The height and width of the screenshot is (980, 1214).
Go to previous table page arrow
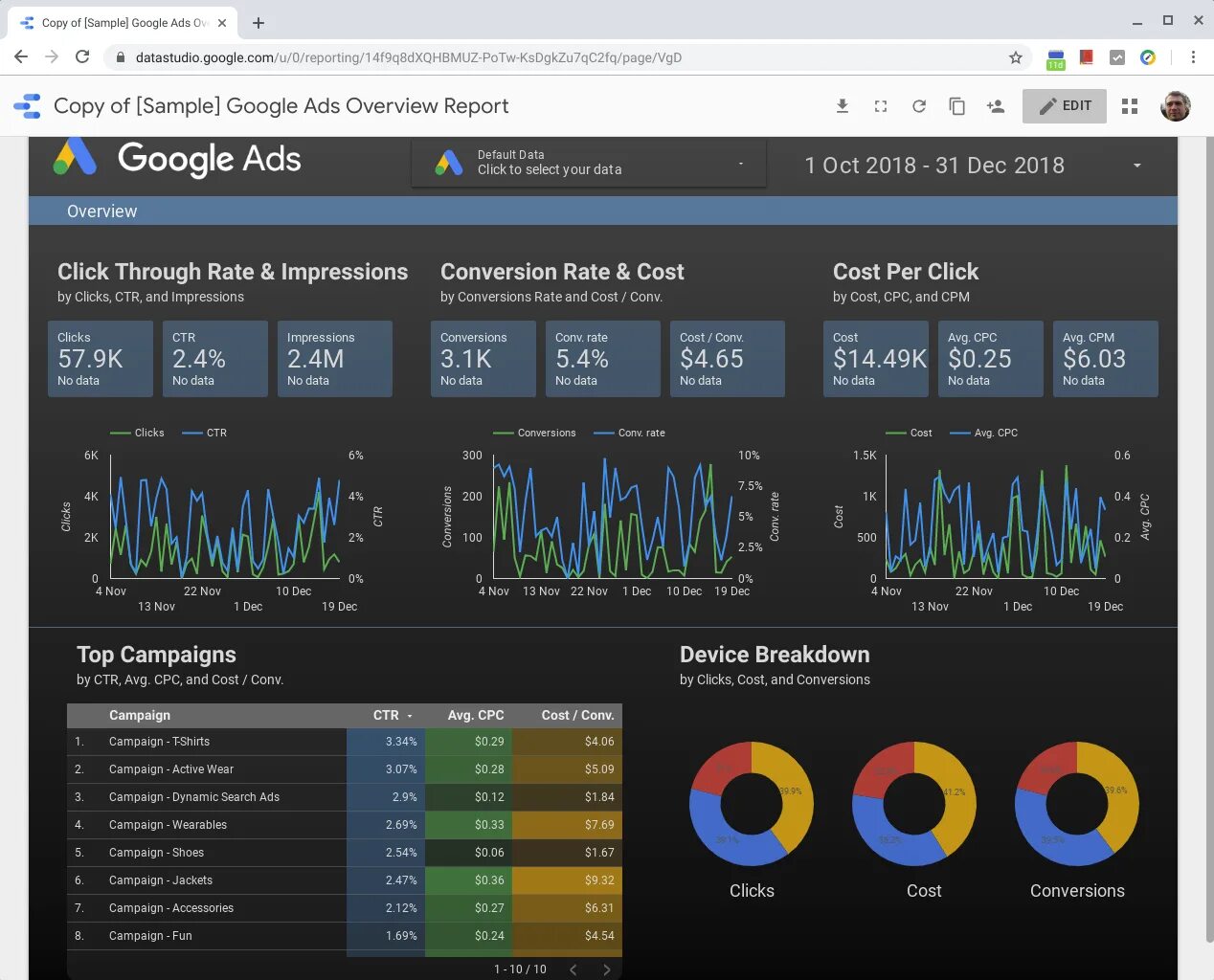(573, 969)
